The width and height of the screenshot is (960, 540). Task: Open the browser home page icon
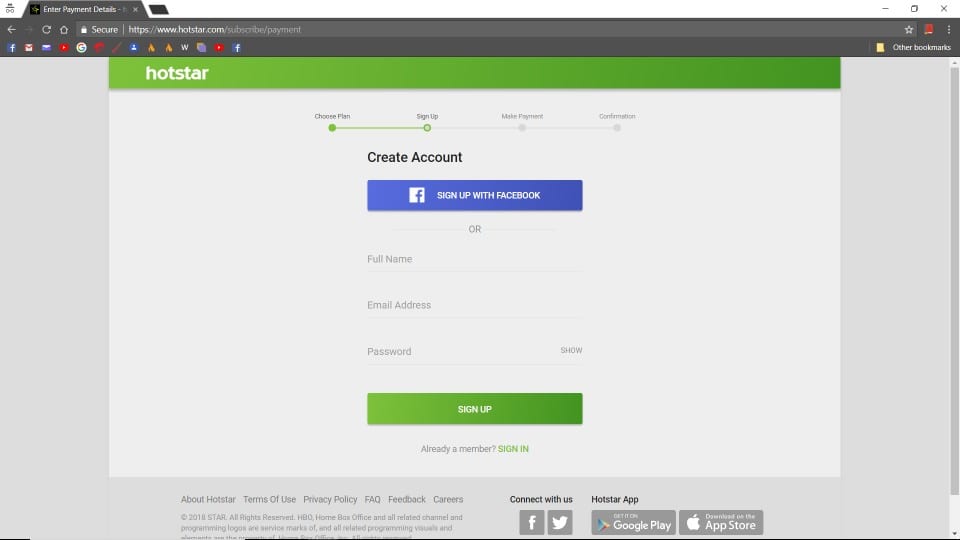click(x=64, y=29)
